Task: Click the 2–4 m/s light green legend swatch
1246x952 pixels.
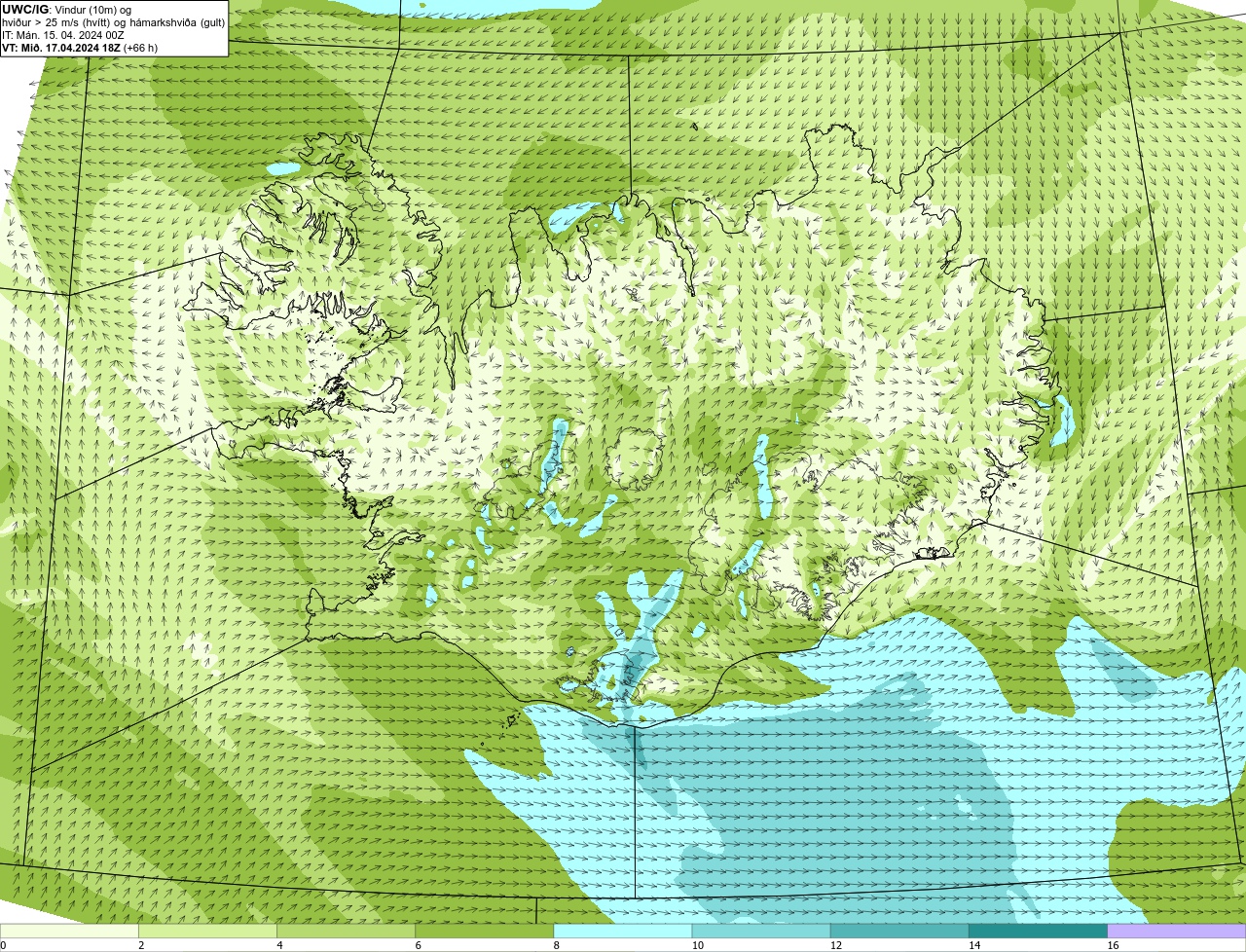Action: (207, 931)
